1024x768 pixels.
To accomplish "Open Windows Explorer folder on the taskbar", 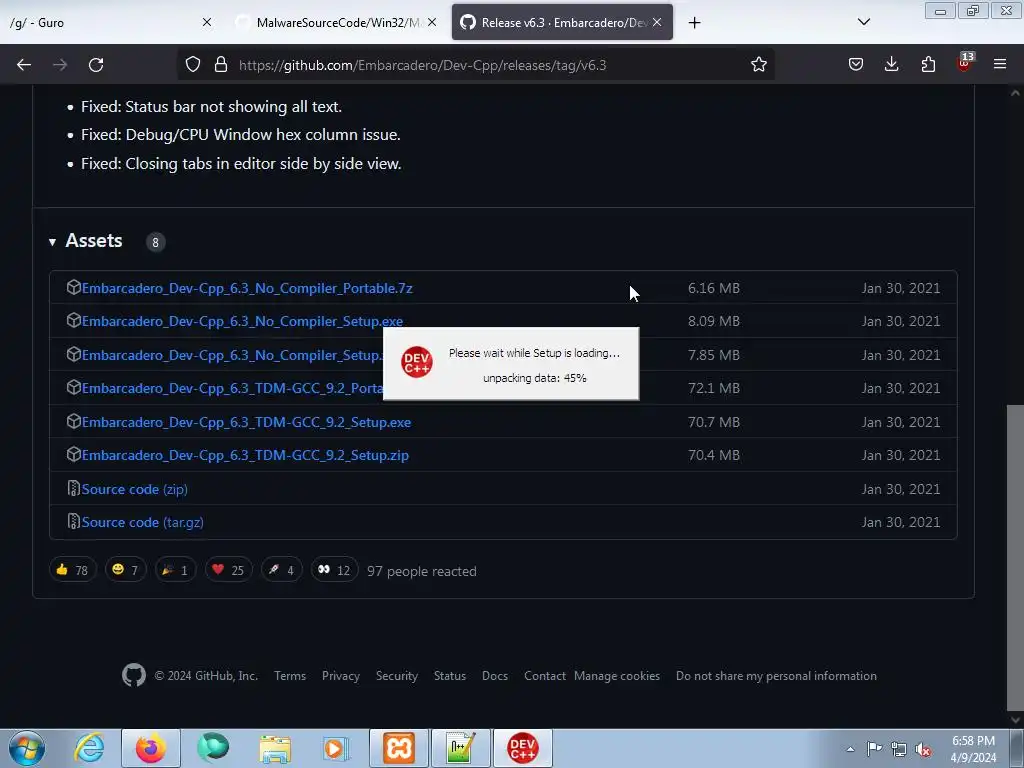I will coord(275,748).
